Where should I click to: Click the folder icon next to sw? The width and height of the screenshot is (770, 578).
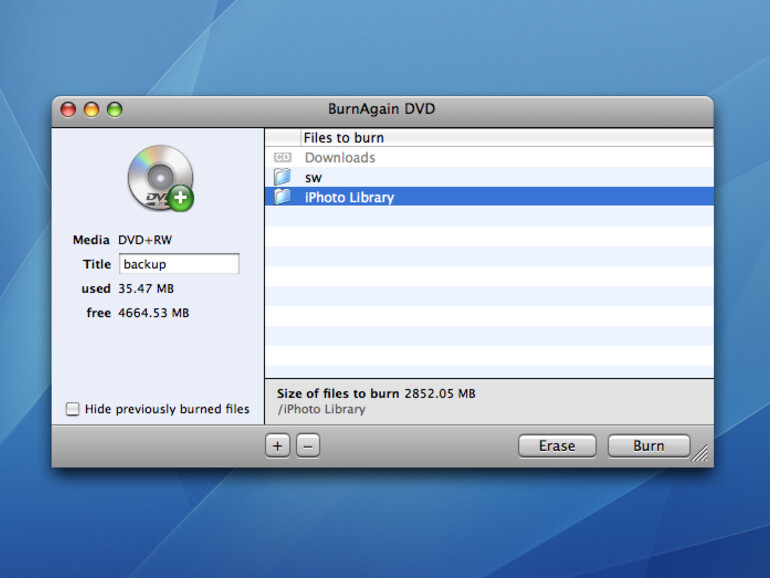point(282,177)
